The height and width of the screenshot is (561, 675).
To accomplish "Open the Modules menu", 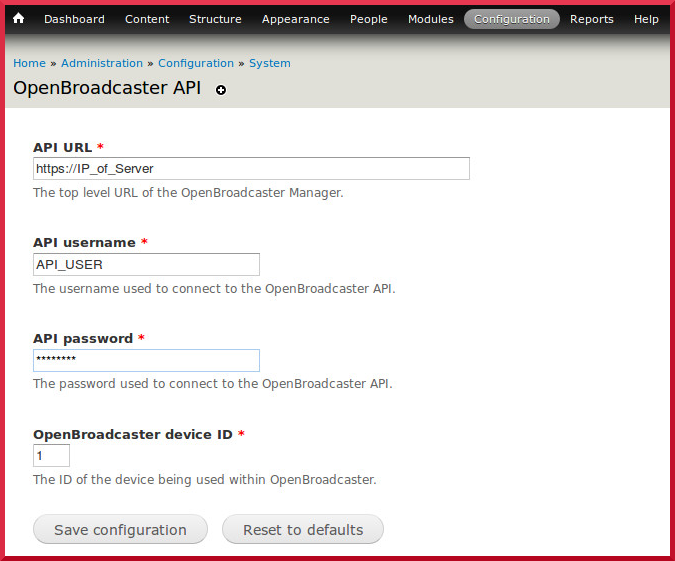I will [x=430, y=19].
